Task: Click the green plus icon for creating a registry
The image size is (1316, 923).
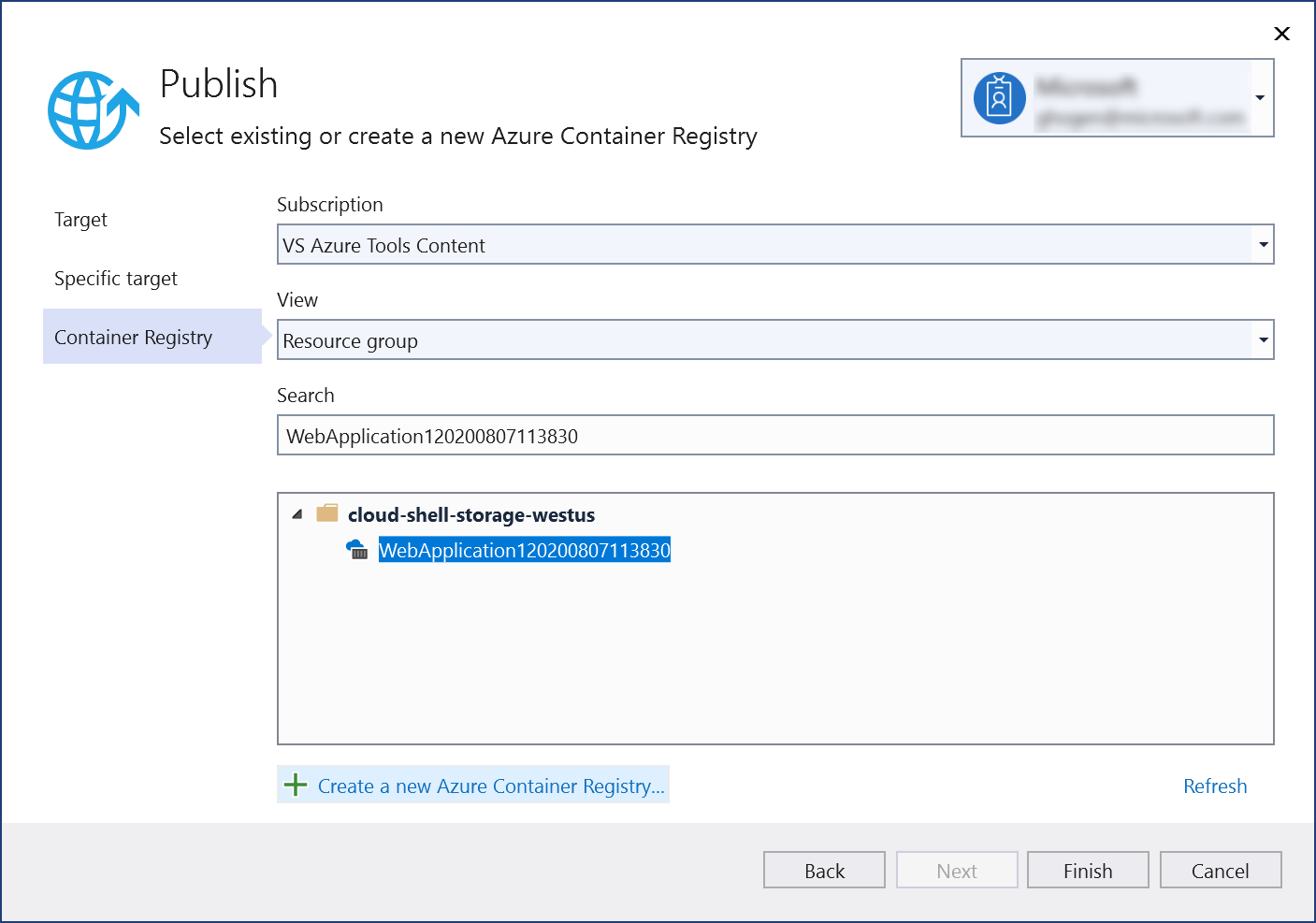Action: 296,785
